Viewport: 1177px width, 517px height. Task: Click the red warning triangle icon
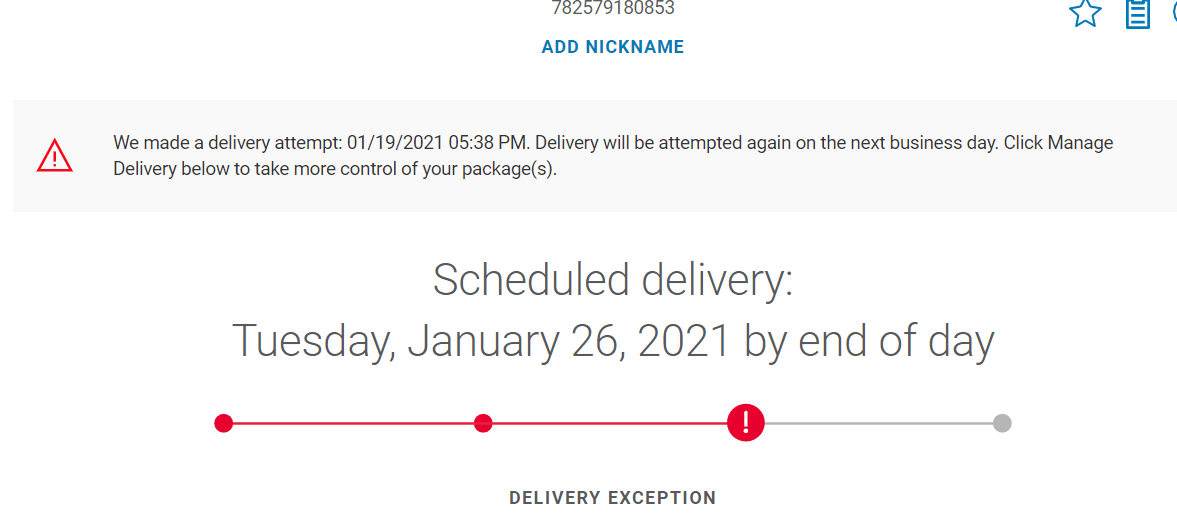coord(54,155)
